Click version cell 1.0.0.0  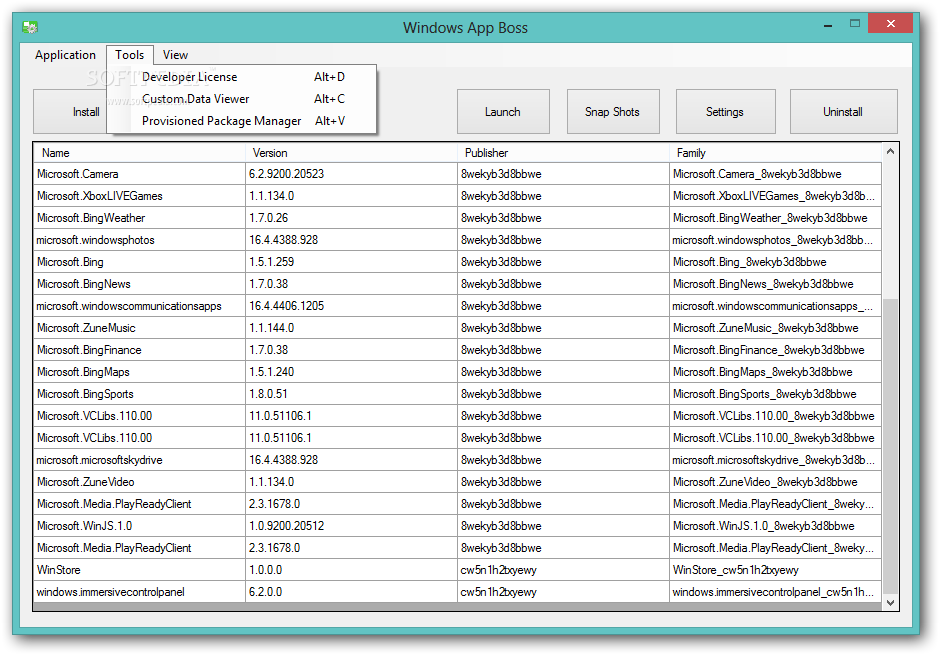(x=351, y=570)
